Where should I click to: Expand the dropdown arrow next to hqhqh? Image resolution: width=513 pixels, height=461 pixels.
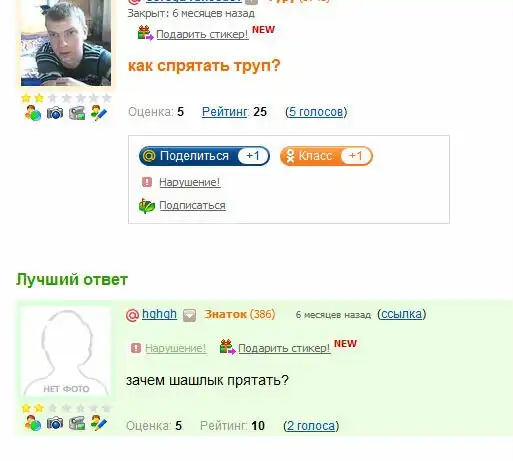point(189,315)
